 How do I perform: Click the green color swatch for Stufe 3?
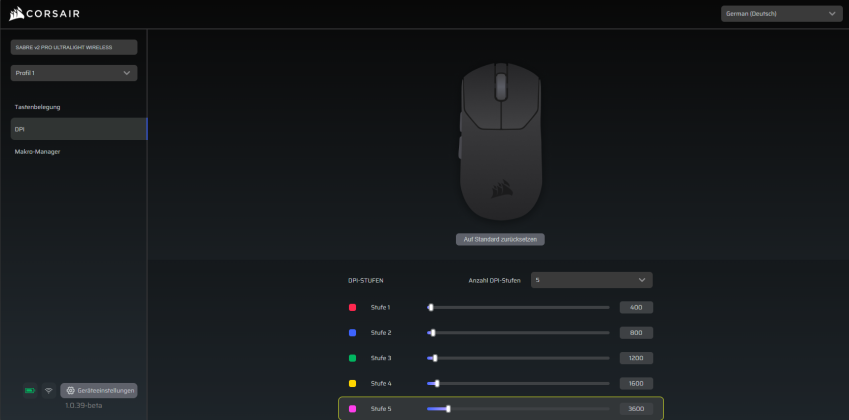[x=352, y=357]
